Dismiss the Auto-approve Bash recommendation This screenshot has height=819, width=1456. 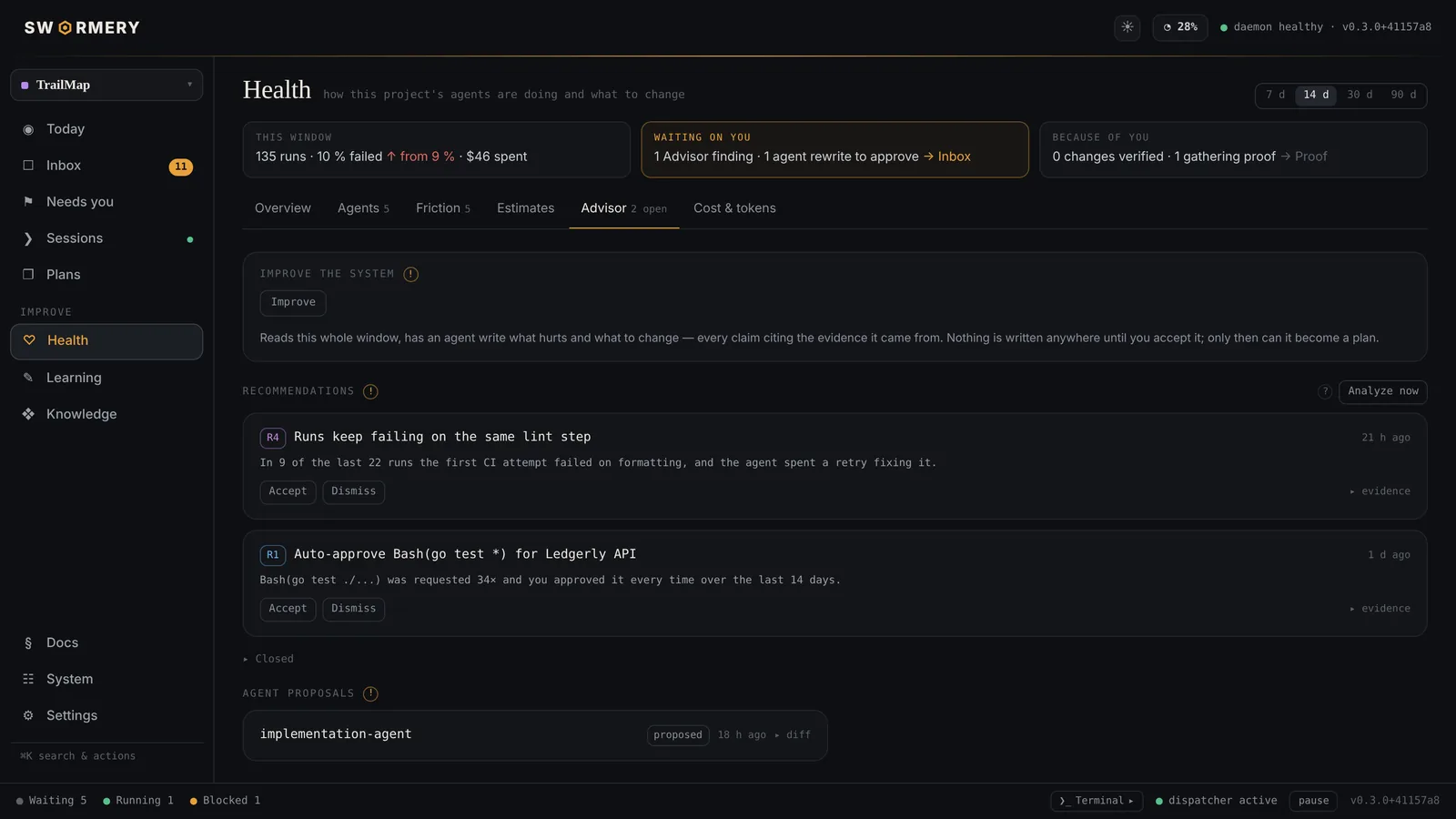(353, 609)
